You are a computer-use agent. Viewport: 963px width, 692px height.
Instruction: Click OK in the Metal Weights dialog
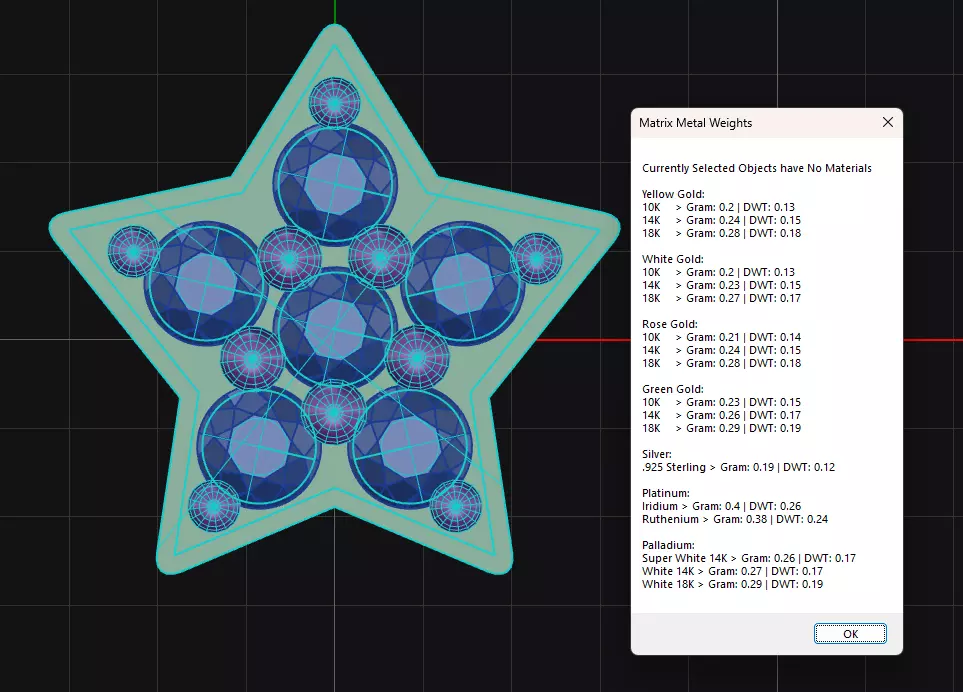pyautogui.click(x=850, y=634)
